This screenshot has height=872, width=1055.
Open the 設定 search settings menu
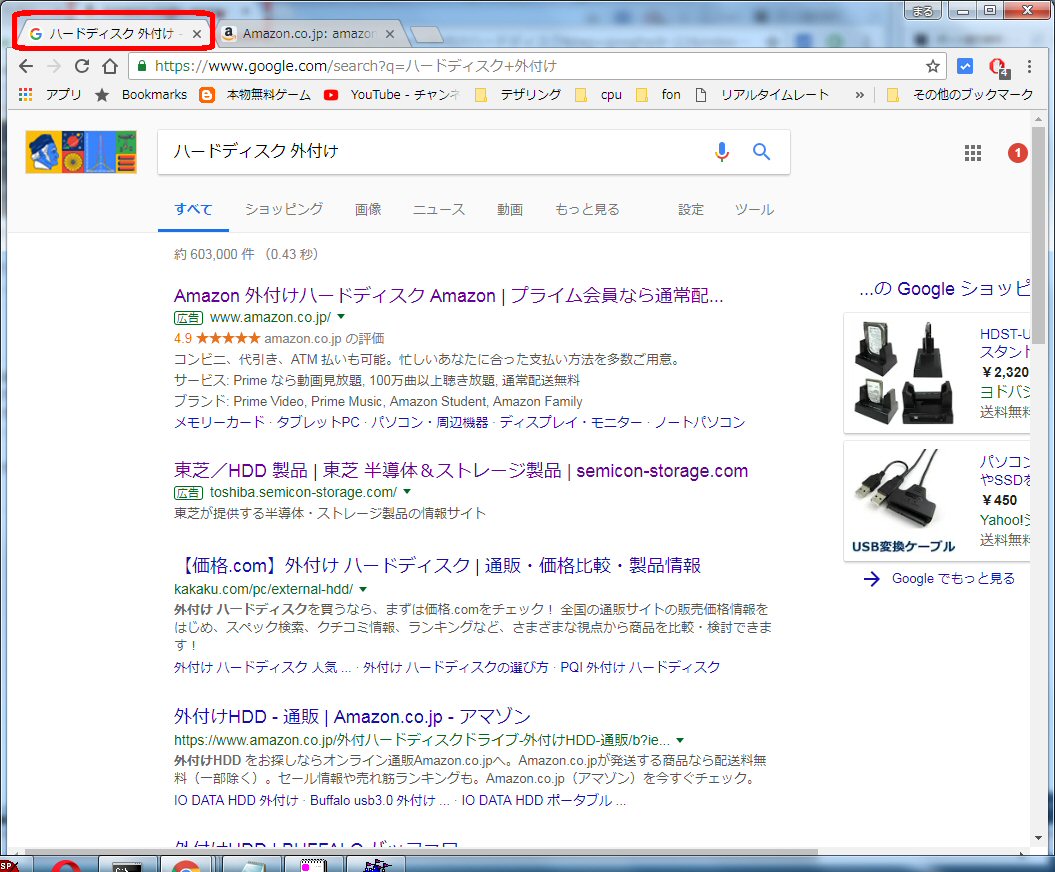tap(691, 209)
